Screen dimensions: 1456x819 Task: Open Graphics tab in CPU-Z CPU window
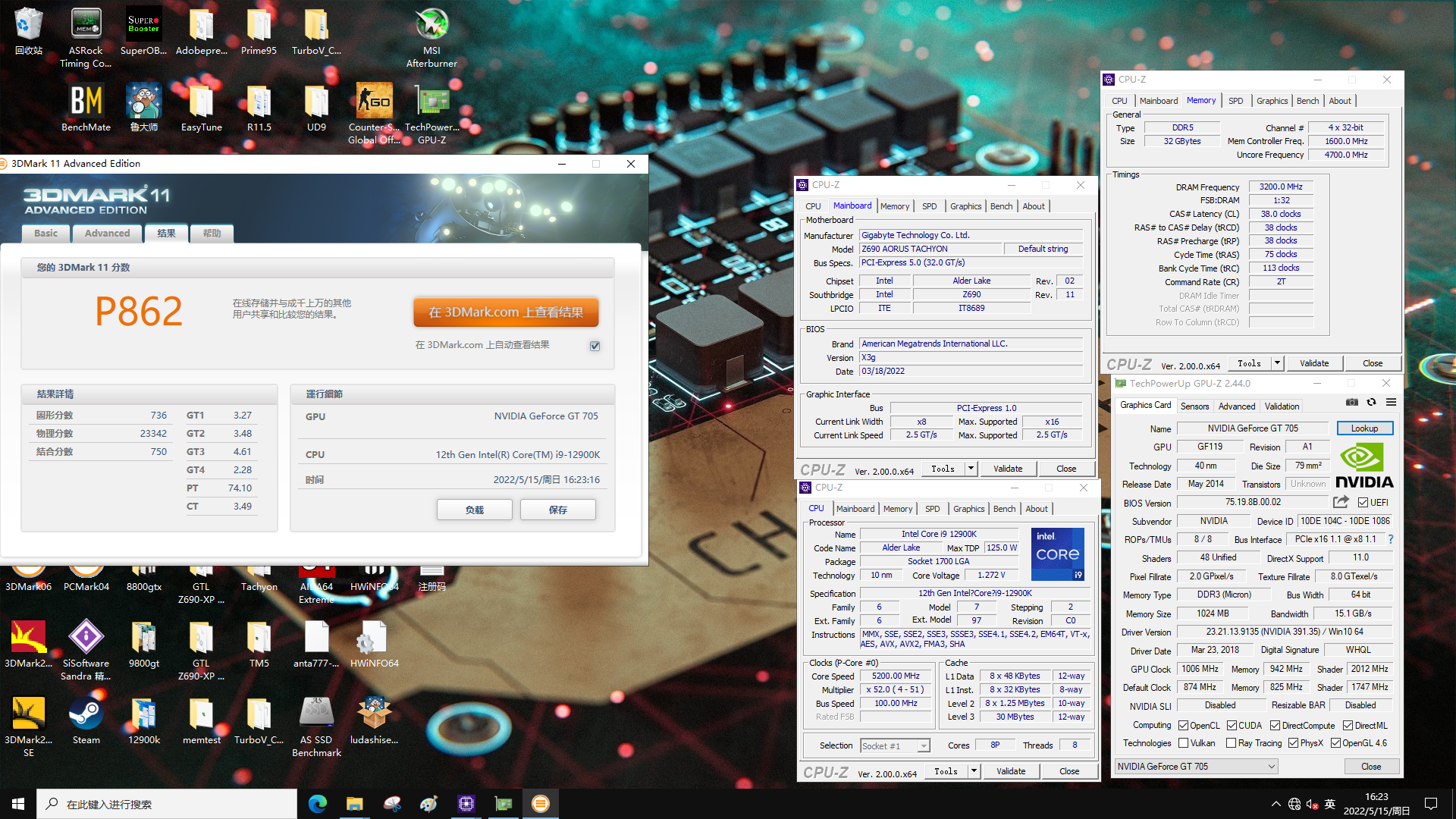pos(969,509)
